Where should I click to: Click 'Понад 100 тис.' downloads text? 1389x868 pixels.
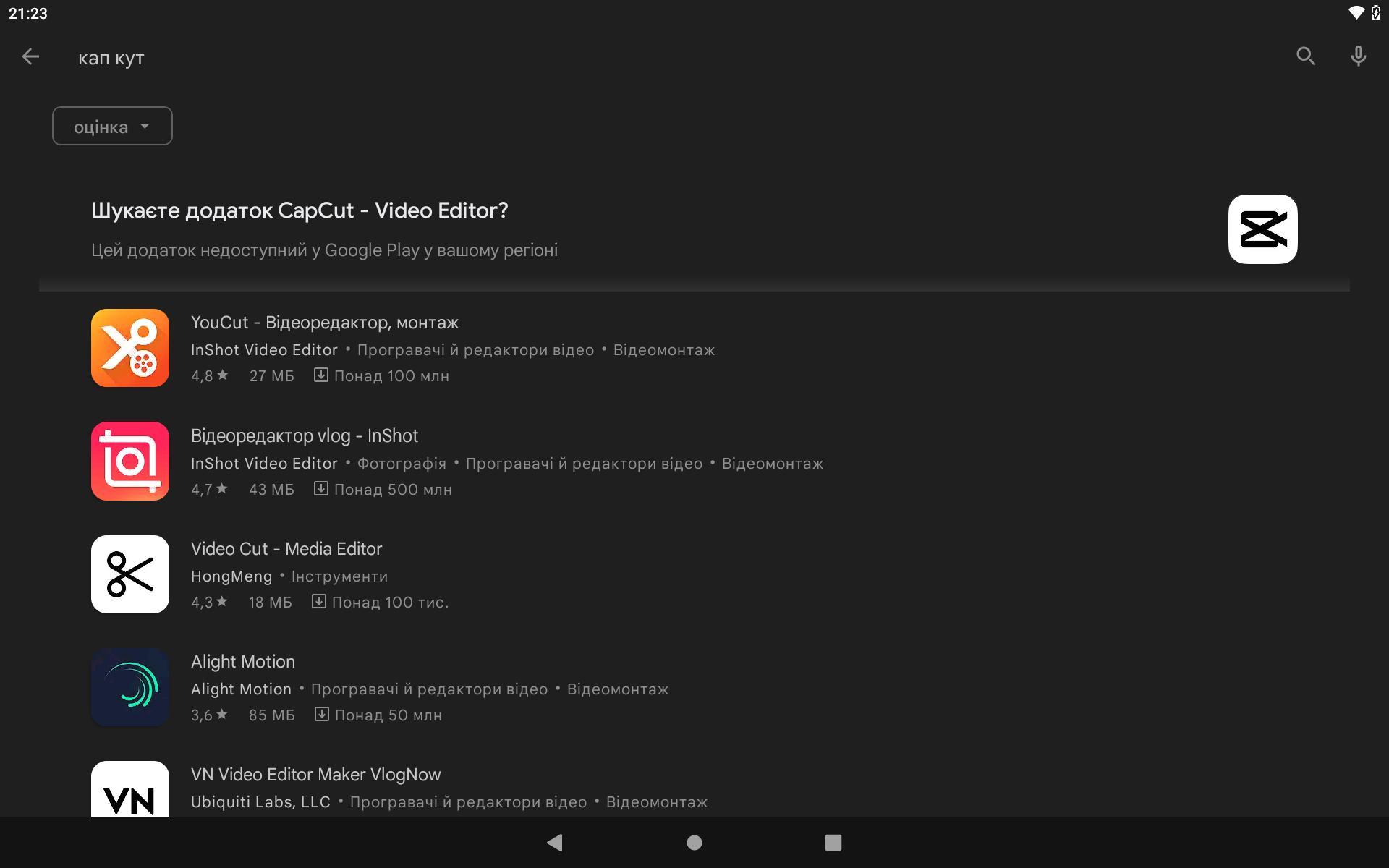(x=390, y=603)
